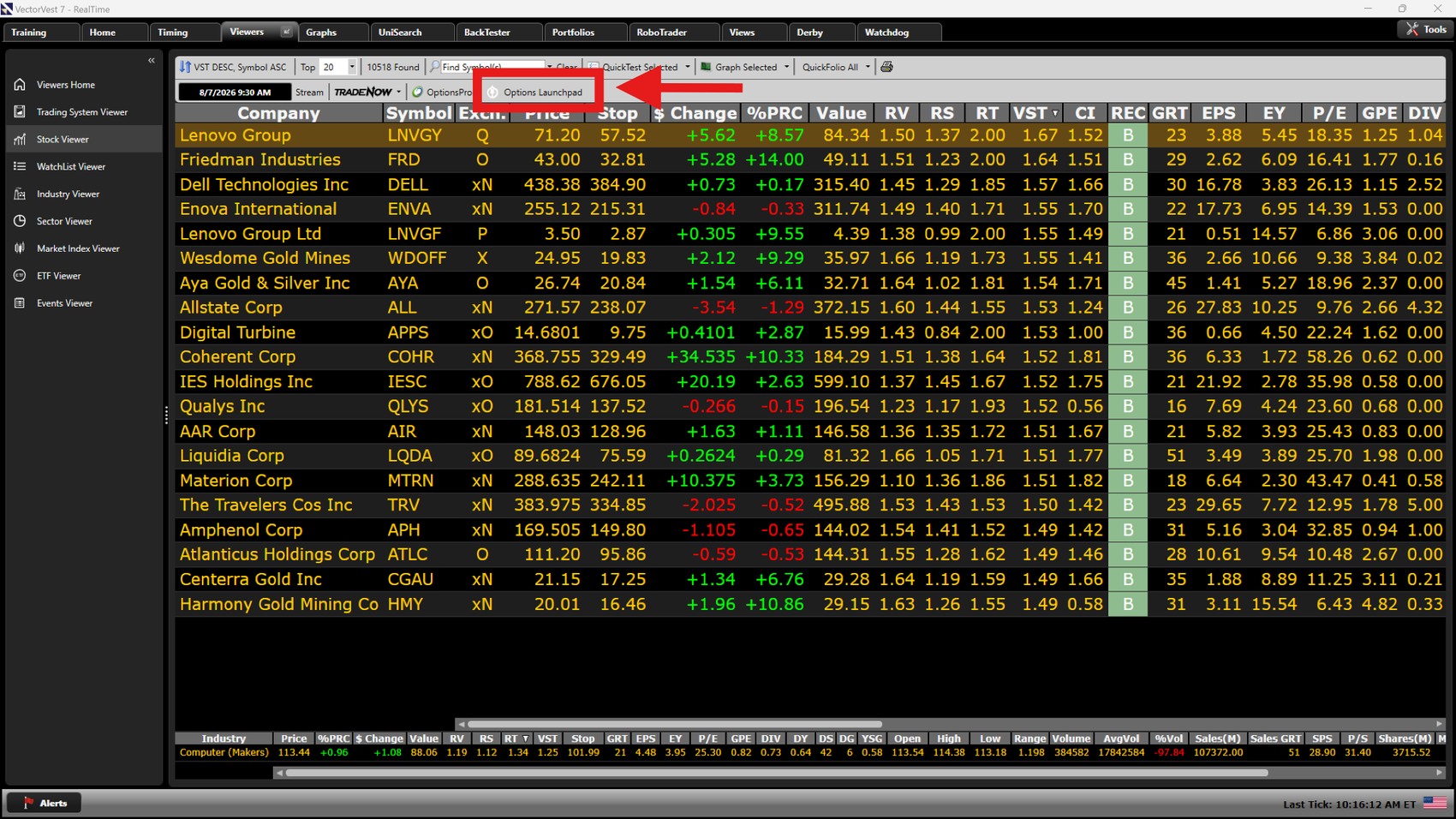1456x819 pixels.
Task: Open Events Viewer
Action: click(x=64, y=303)
